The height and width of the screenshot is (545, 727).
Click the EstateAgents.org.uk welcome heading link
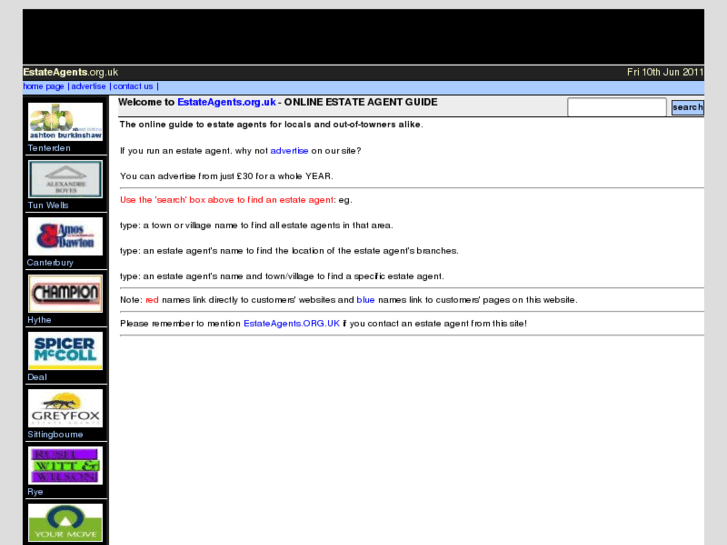(x=226, y=102)
